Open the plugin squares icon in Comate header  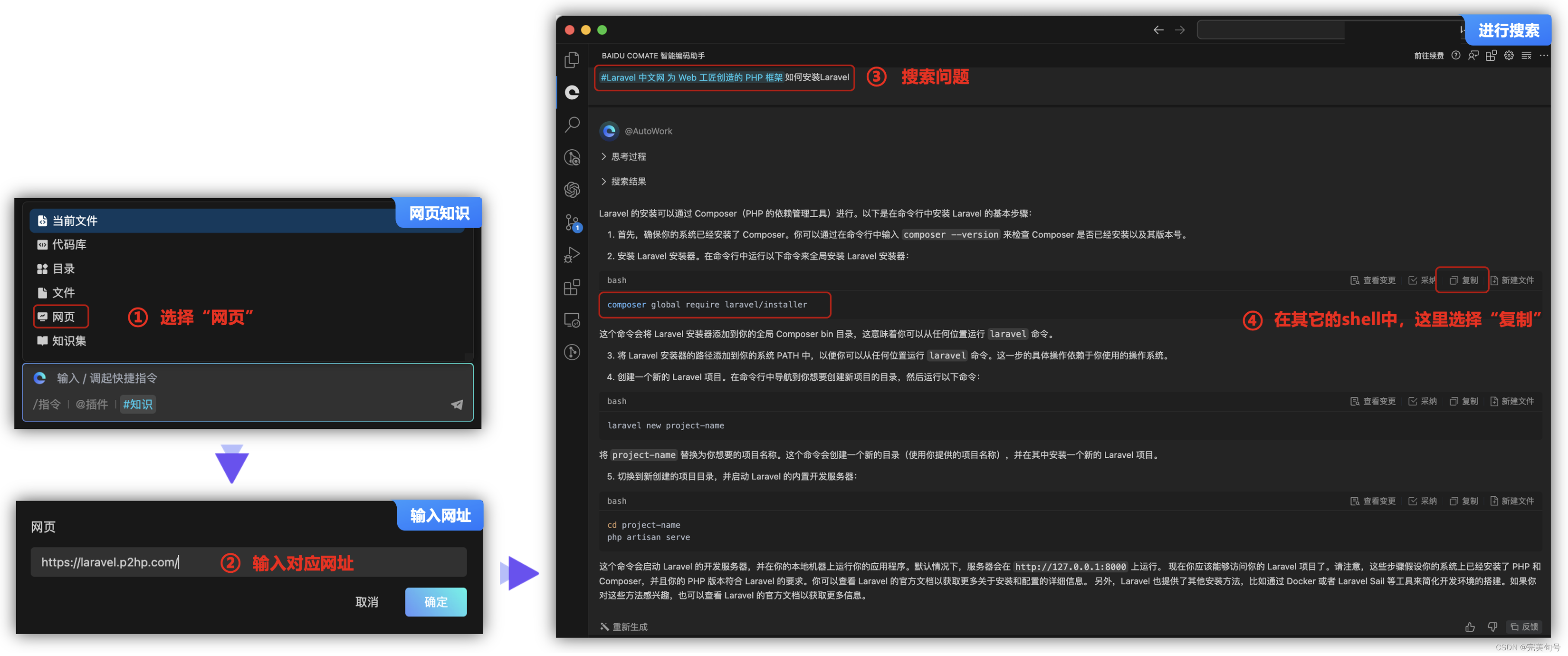tap(1491, 56)
